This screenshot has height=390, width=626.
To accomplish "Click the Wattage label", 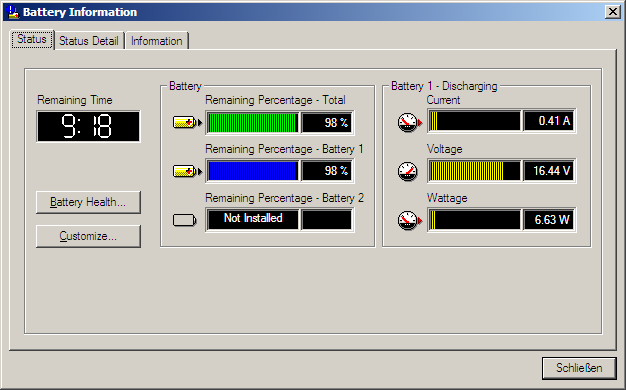I will (447, 198).
